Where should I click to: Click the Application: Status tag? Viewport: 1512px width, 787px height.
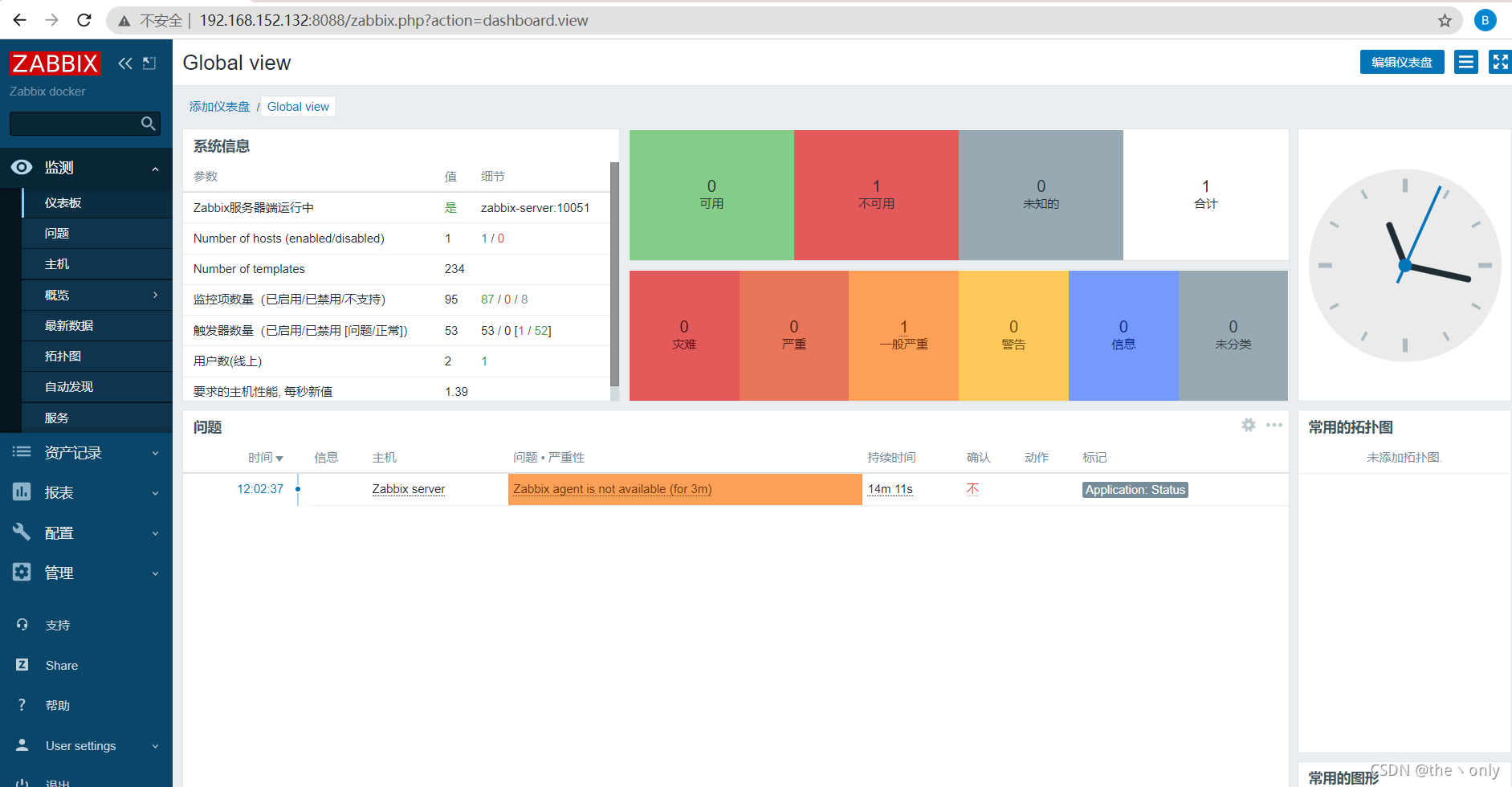[1135, 490]
